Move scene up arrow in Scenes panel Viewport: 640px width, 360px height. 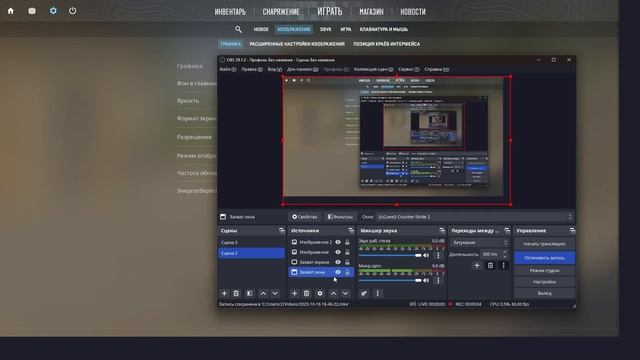point(263,293)
